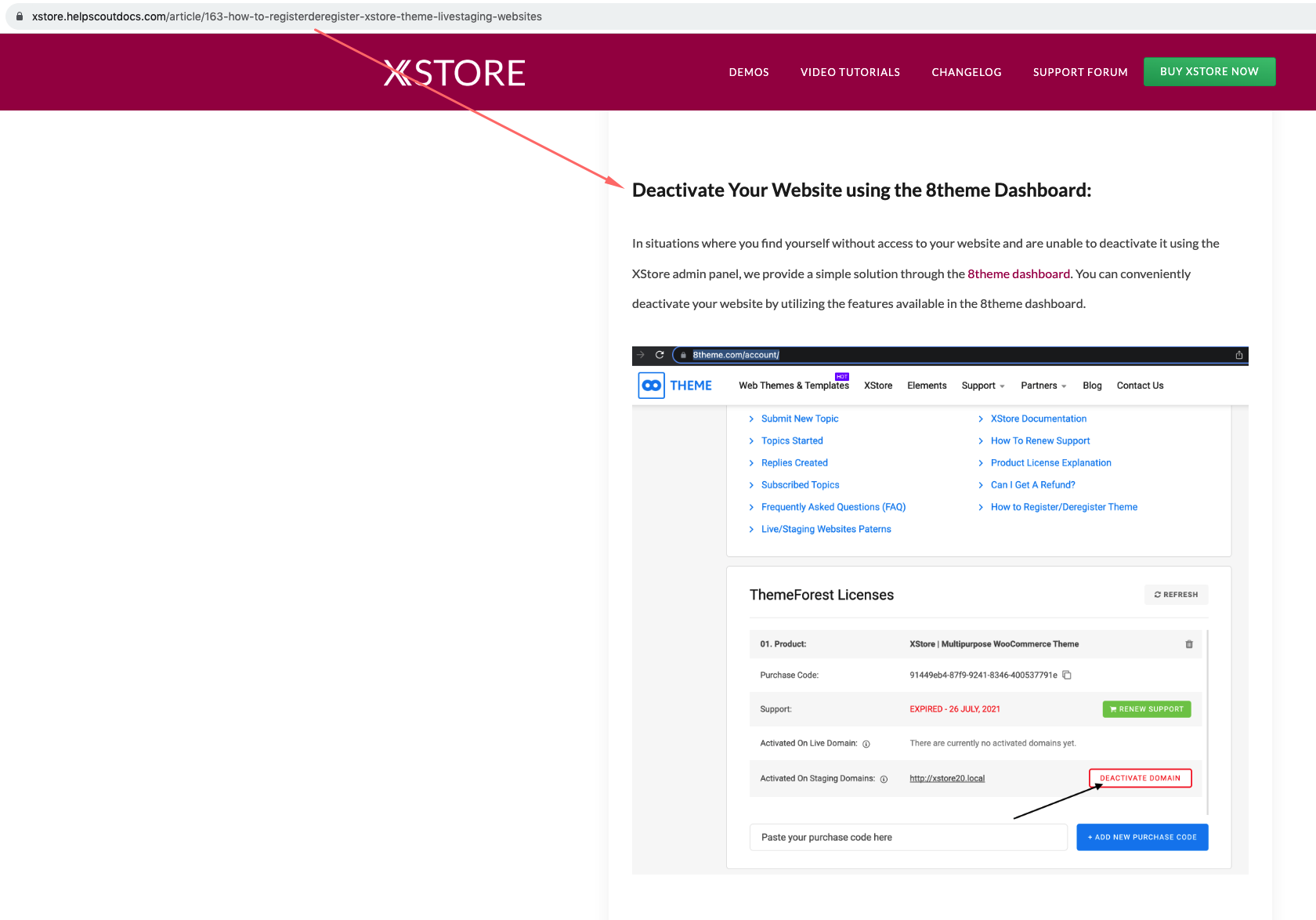Click the RENEW SUPPORT button
1316x920 pixels.
(1147, 709)
